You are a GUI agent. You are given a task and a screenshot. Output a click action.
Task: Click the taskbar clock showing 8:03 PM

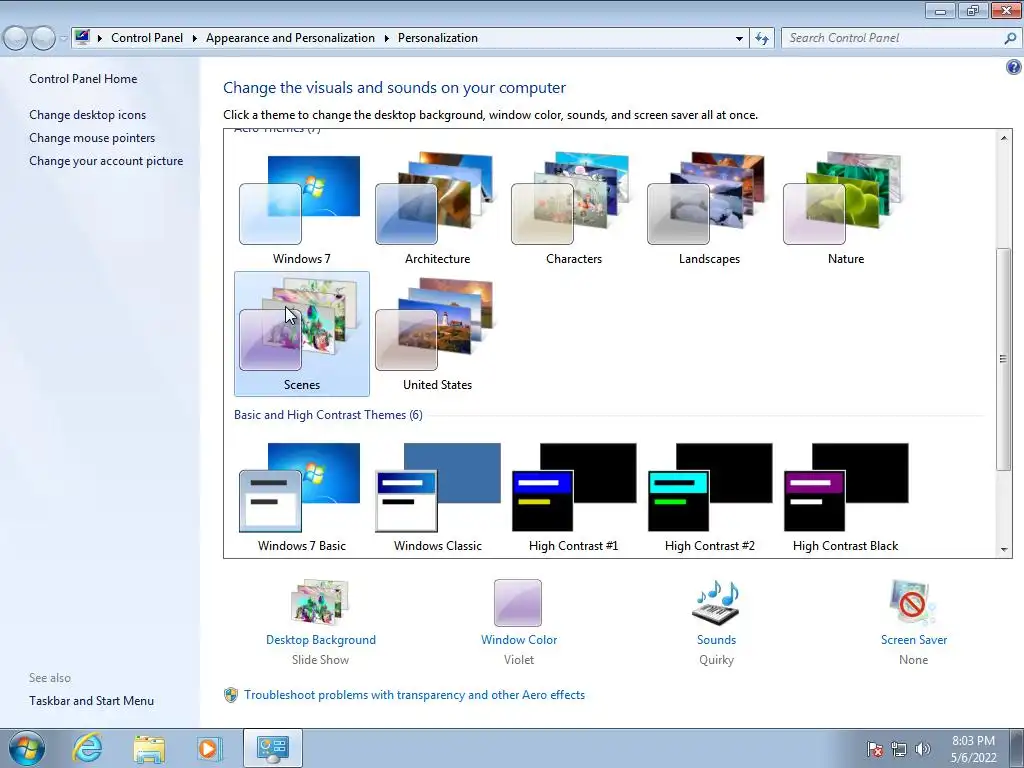[973, 748]
